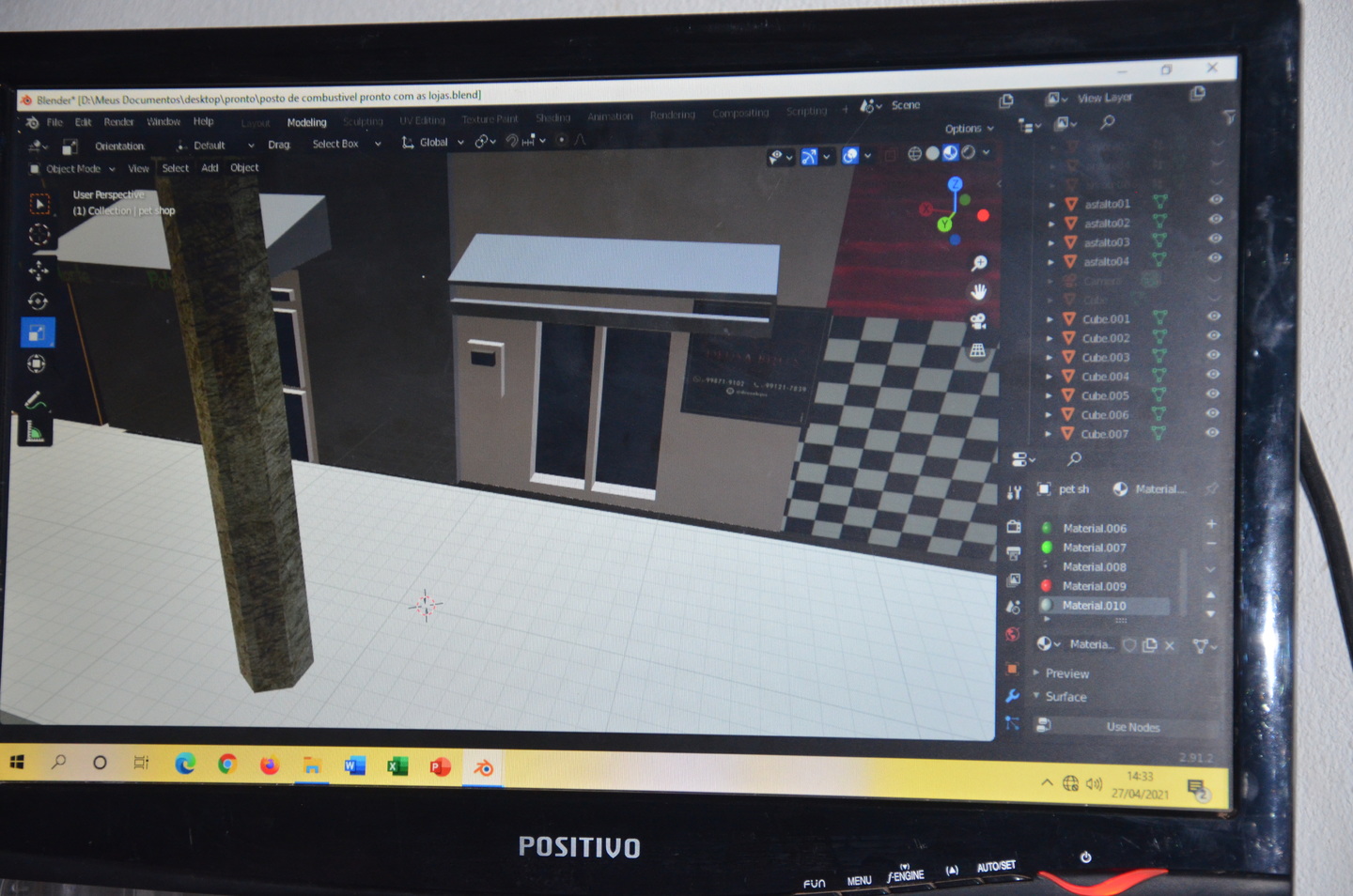Choose the Annotate pencil tool
Viewport: 1353px width, 896px height.
click(x=37, y=401)
